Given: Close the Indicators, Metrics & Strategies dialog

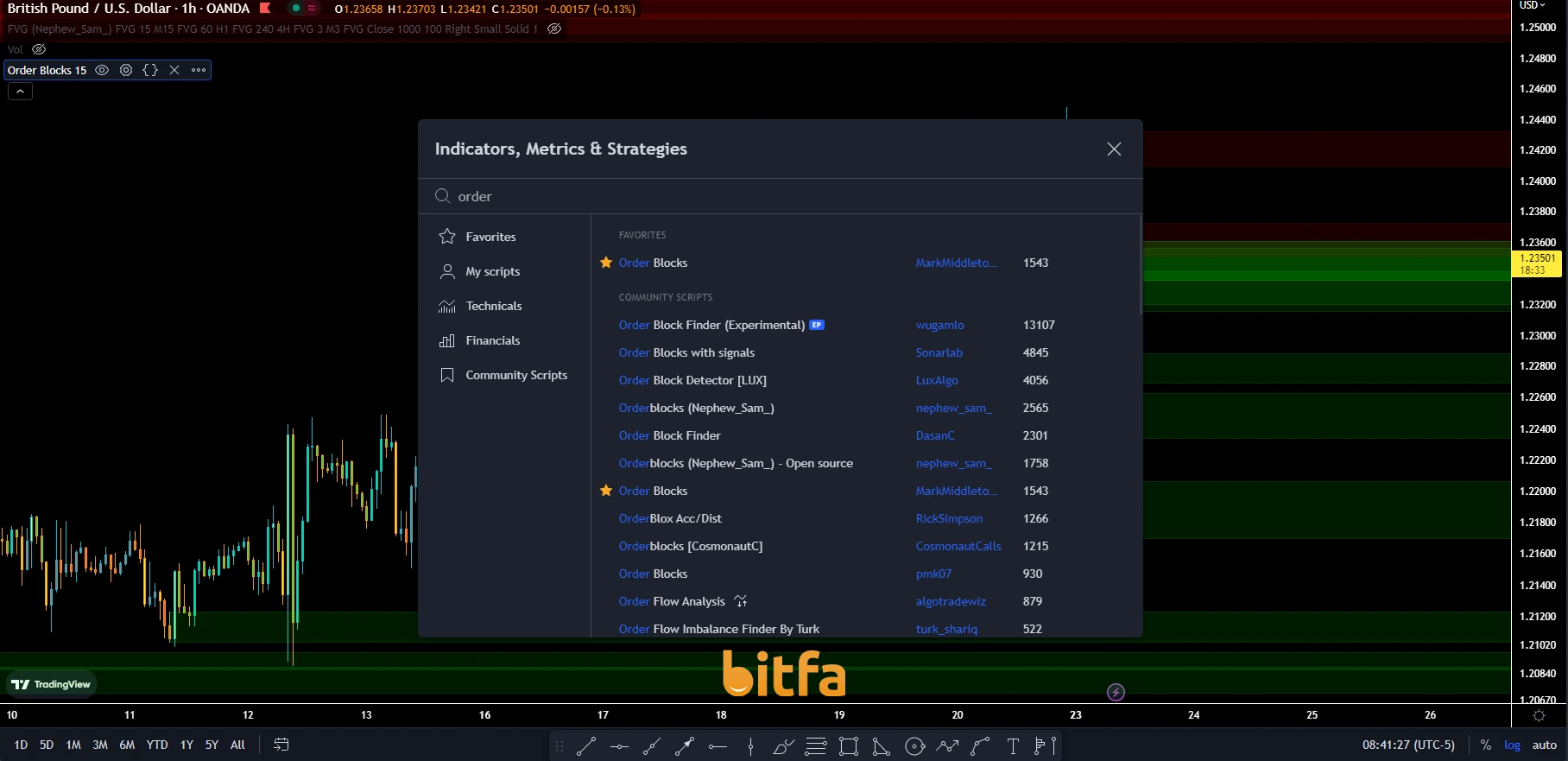Looking at the screenshot, I should [x=1114, y=149].
